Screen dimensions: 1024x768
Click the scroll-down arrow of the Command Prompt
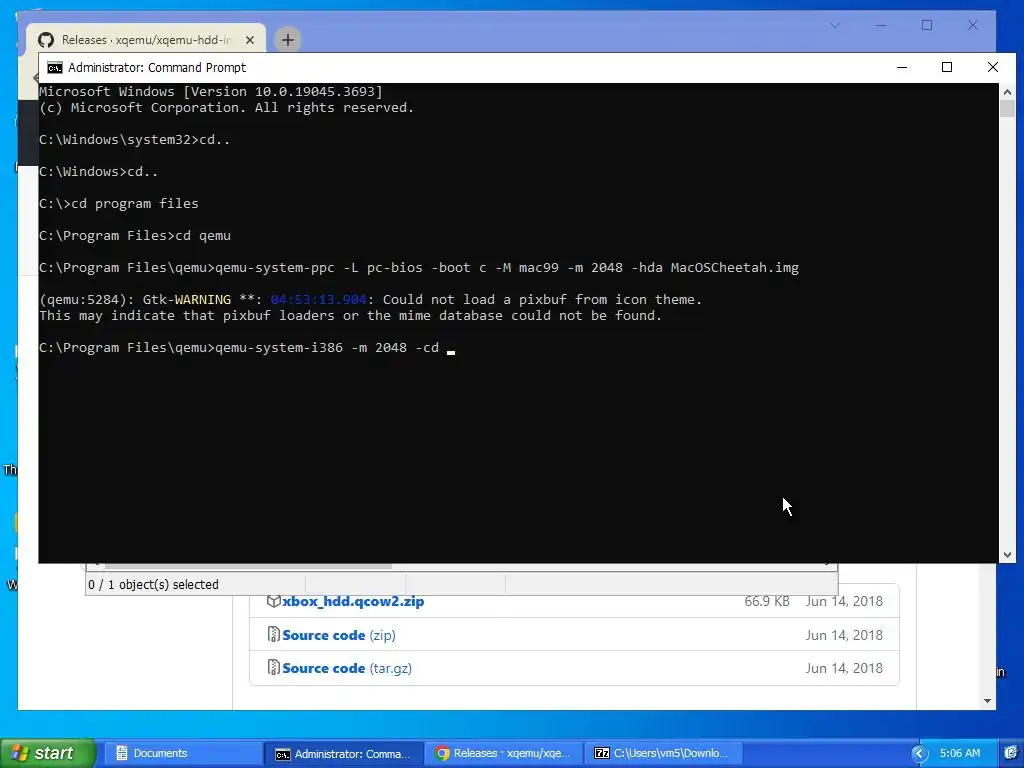(x=1007, y=554)
